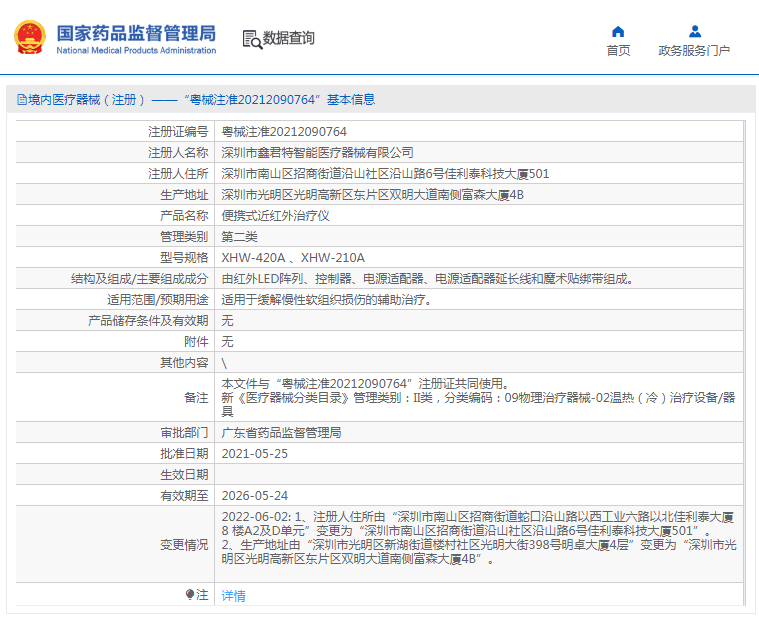Image resolution: width=759 pixels, height=623 pixels.
Task: Click the 境内医疗器械（注册）基本信息 heading
Action: click(196, 100)
